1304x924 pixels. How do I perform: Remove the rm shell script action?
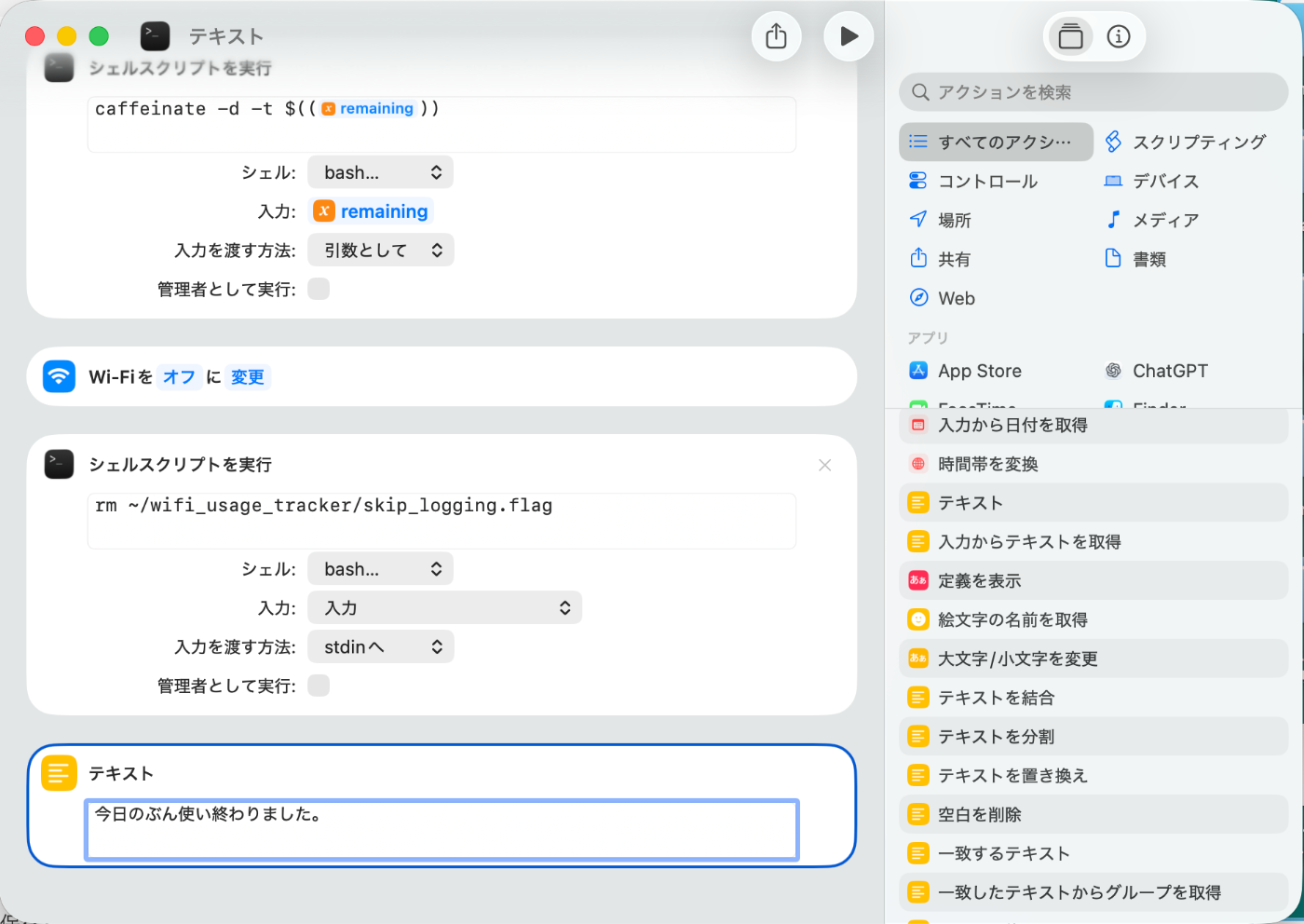click(824, 465)
